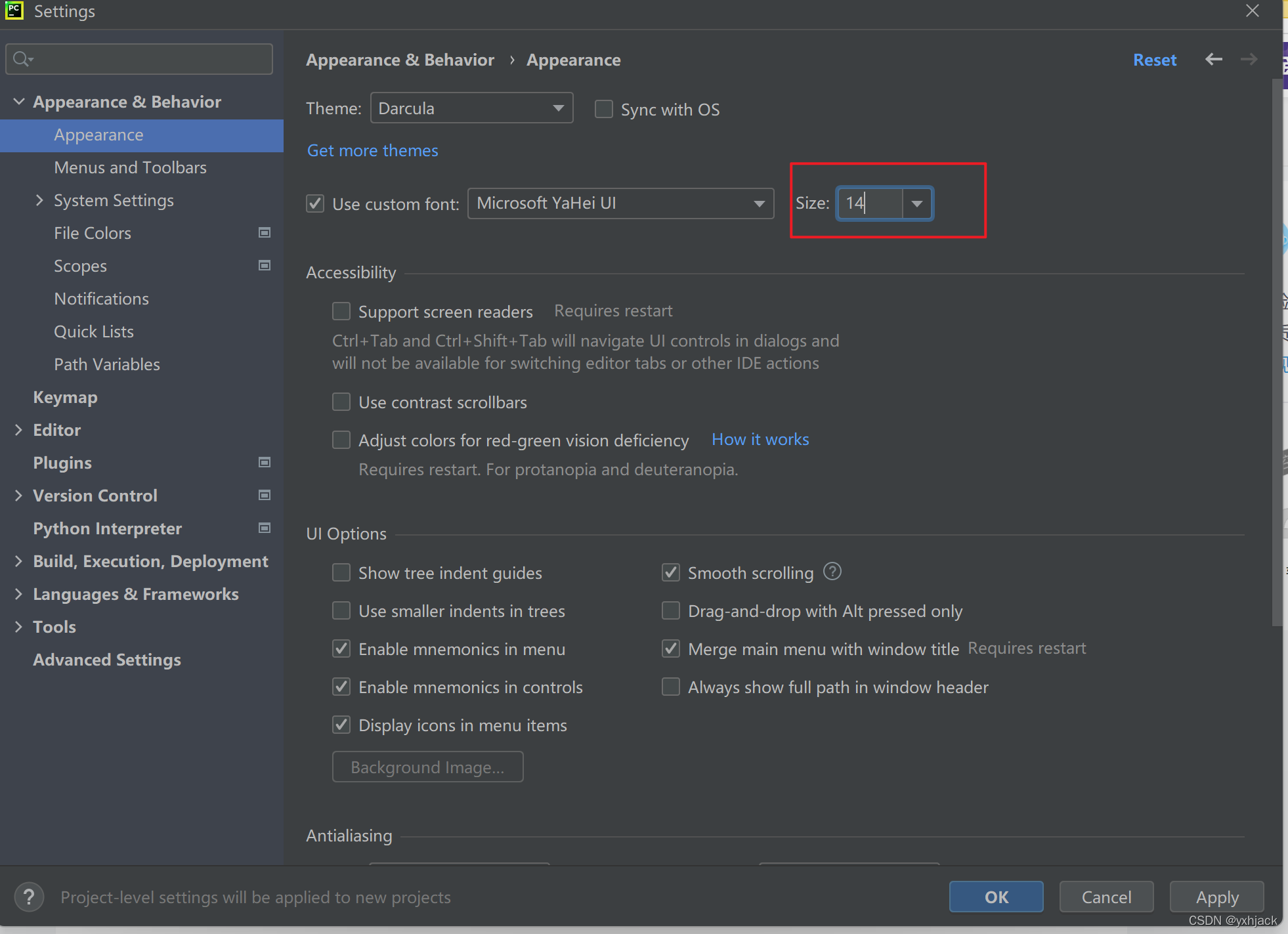Click the search magnifier icon
1288x934 pixels.
22,59
